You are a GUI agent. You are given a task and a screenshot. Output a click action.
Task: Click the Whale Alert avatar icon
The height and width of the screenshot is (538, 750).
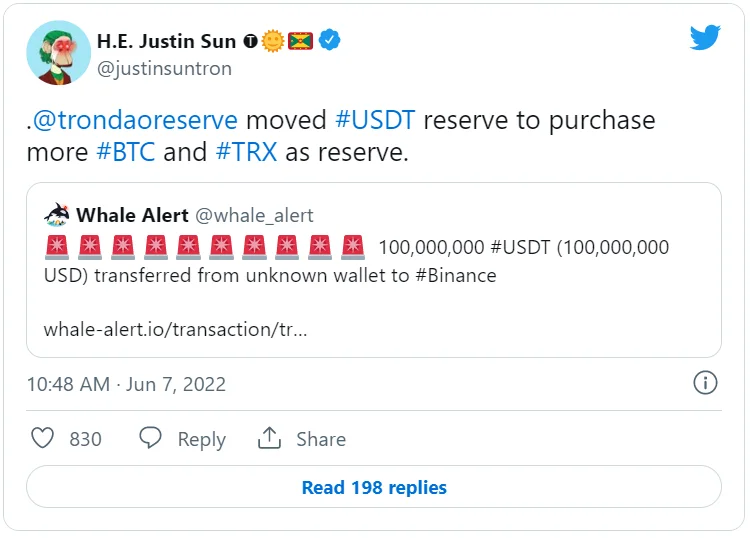point(56,215)
